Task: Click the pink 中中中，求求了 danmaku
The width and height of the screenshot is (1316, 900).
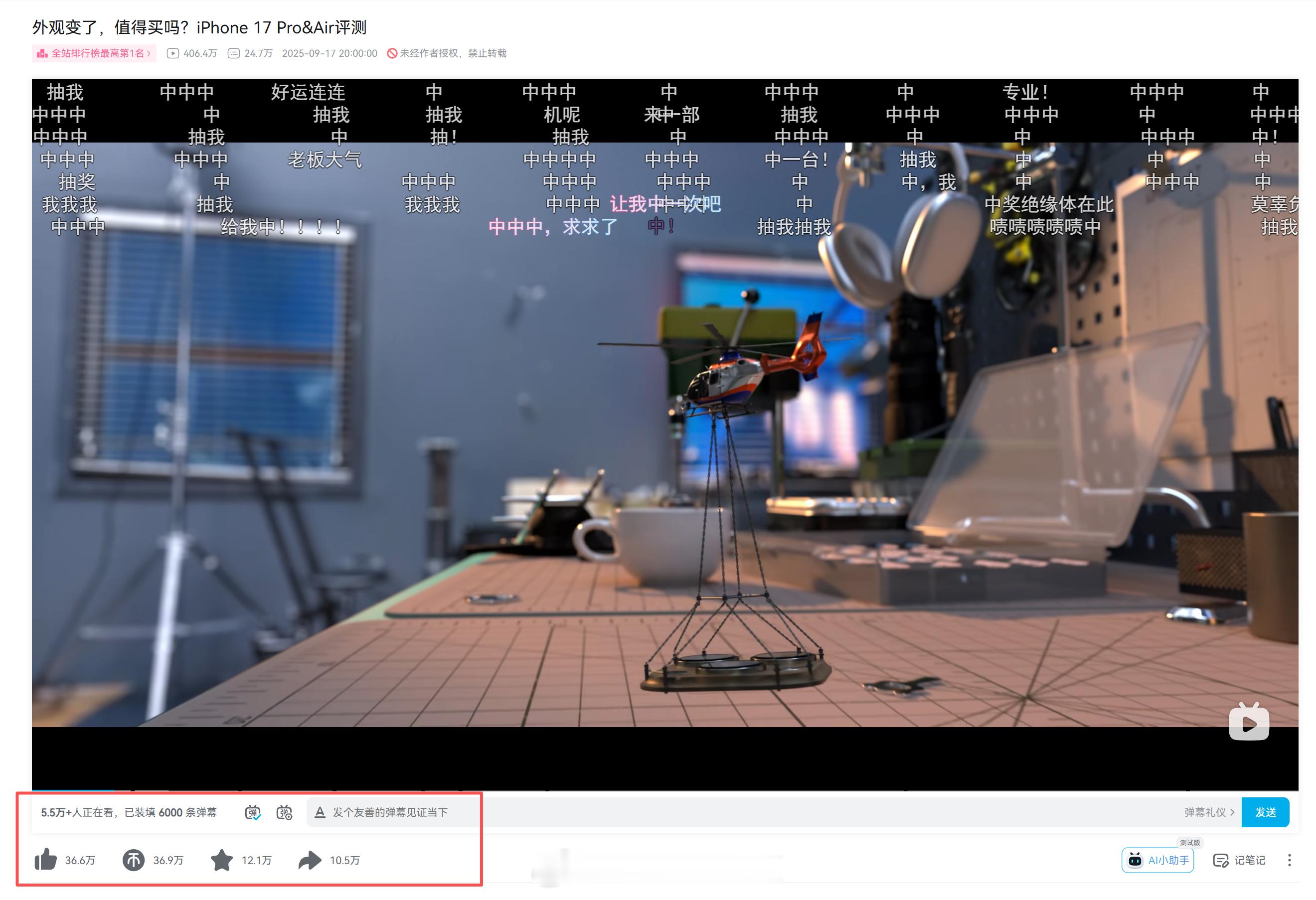Action: [x=553, y=226]
